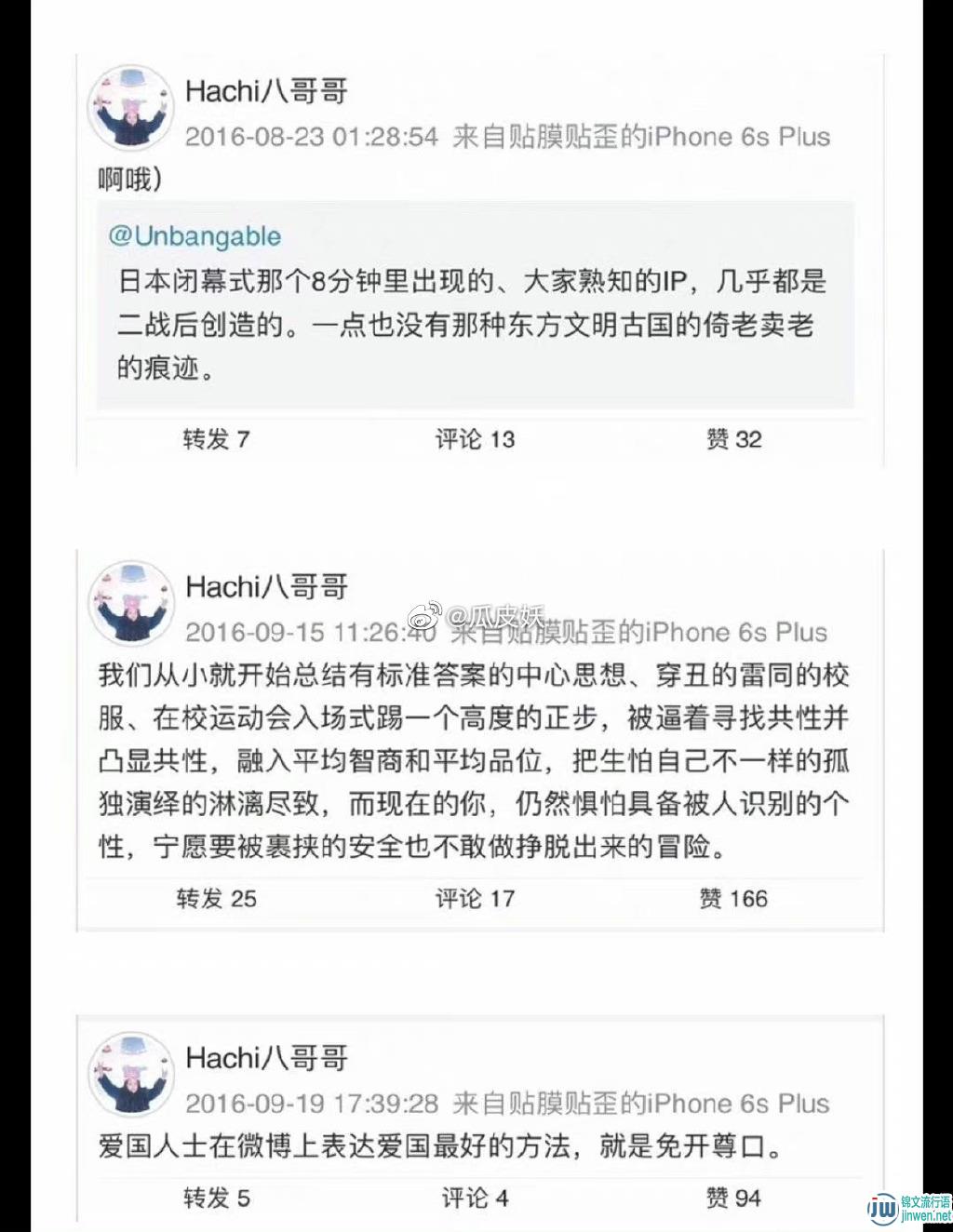Image resolution: width=953 pixels, height=1232 pixels.
Task: Open avatar of third Hachi八哥哥 post
Action: (131, 1075)
